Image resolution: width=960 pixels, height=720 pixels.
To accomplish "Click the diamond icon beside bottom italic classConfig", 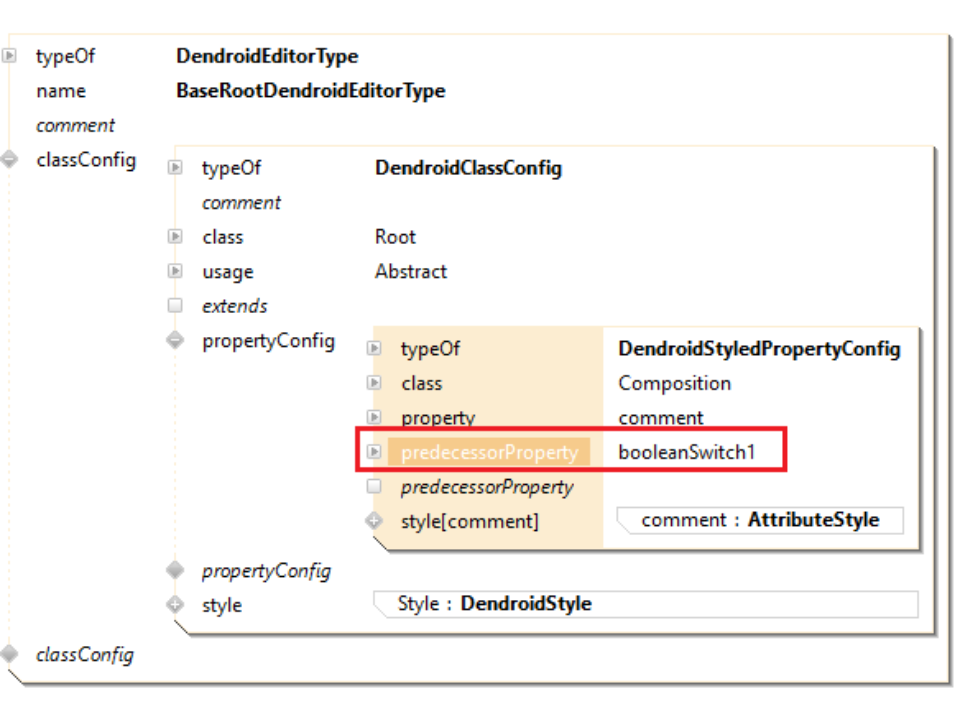I will (10, 655).
